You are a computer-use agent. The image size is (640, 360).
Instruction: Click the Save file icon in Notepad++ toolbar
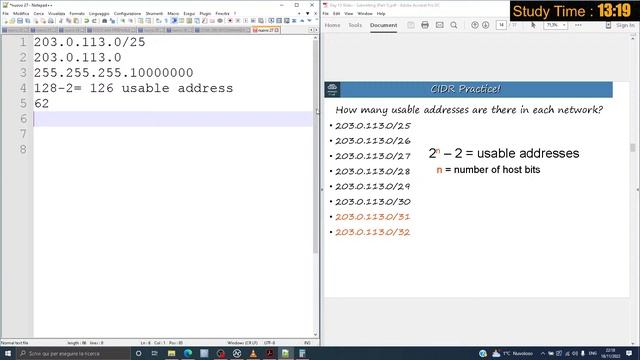click(x=20, y=21)
